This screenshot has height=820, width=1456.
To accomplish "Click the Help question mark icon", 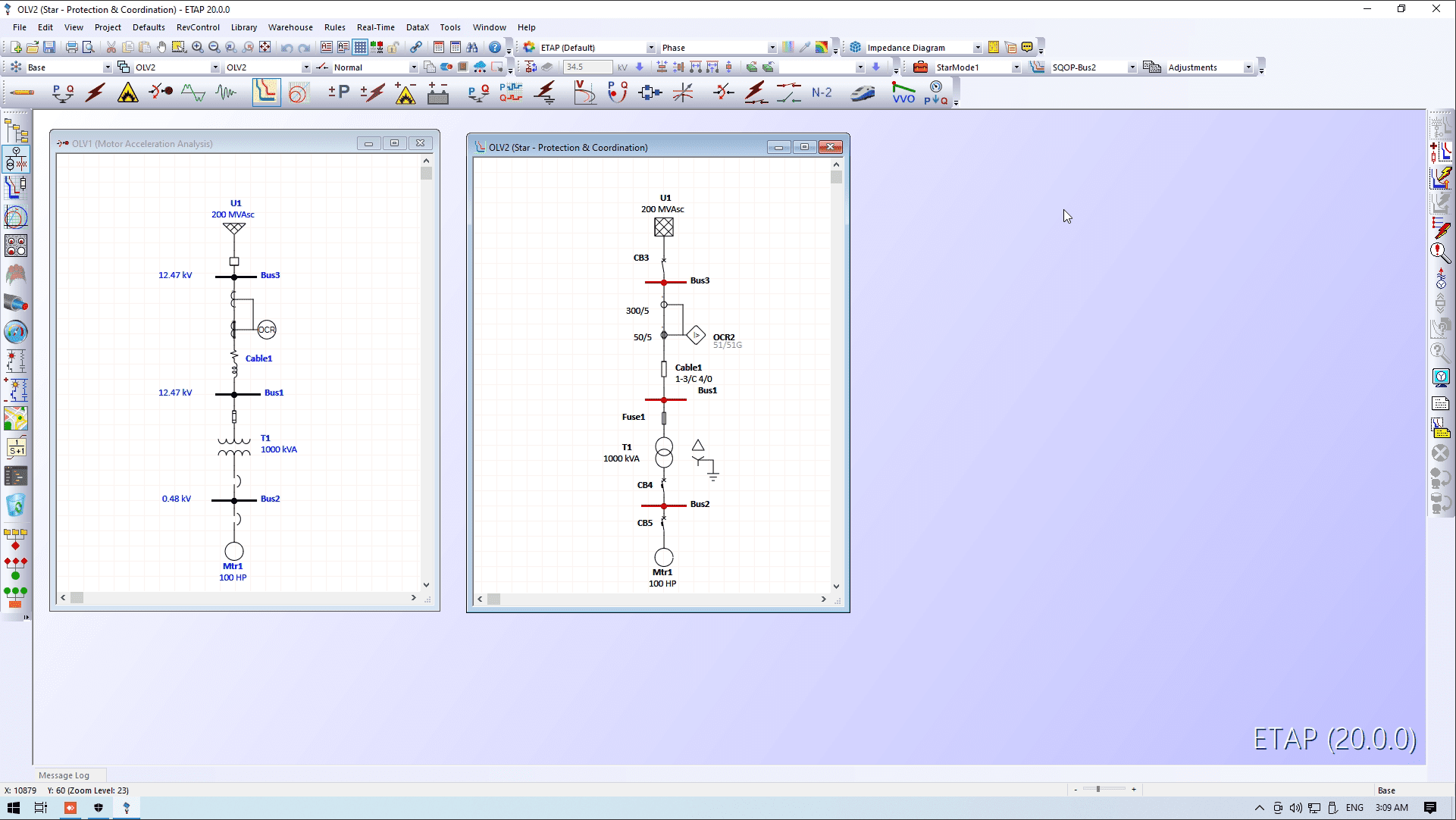I will coord(495,47).
